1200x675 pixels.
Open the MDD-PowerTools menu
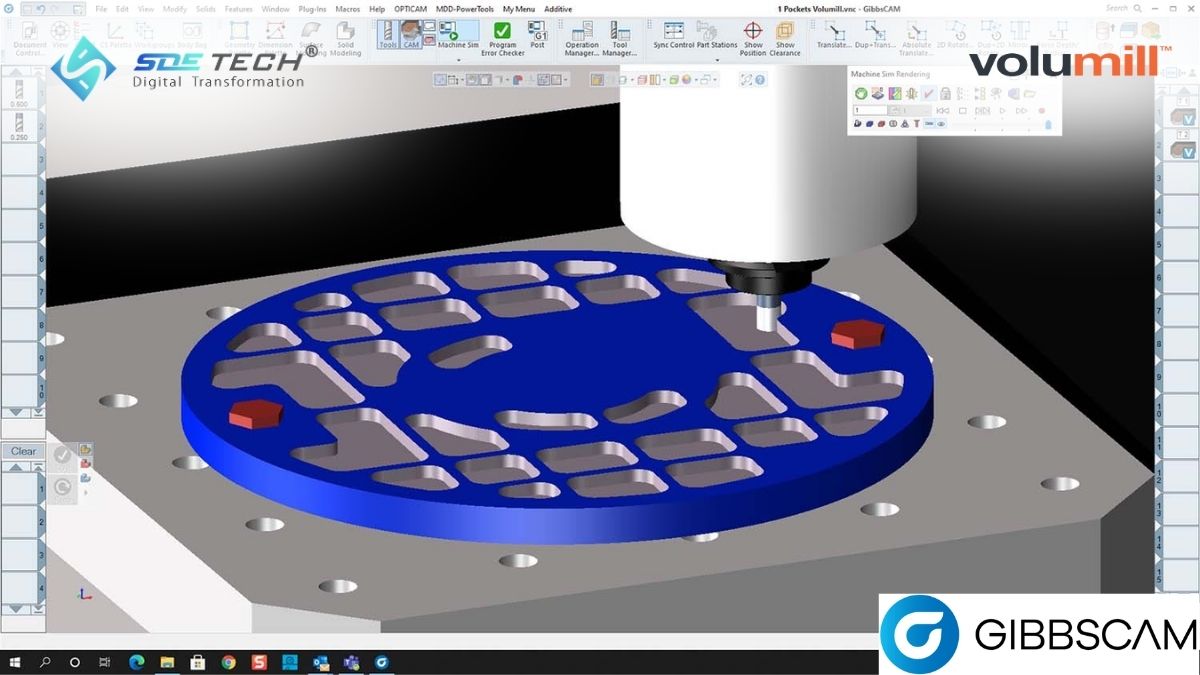(465, 8)
